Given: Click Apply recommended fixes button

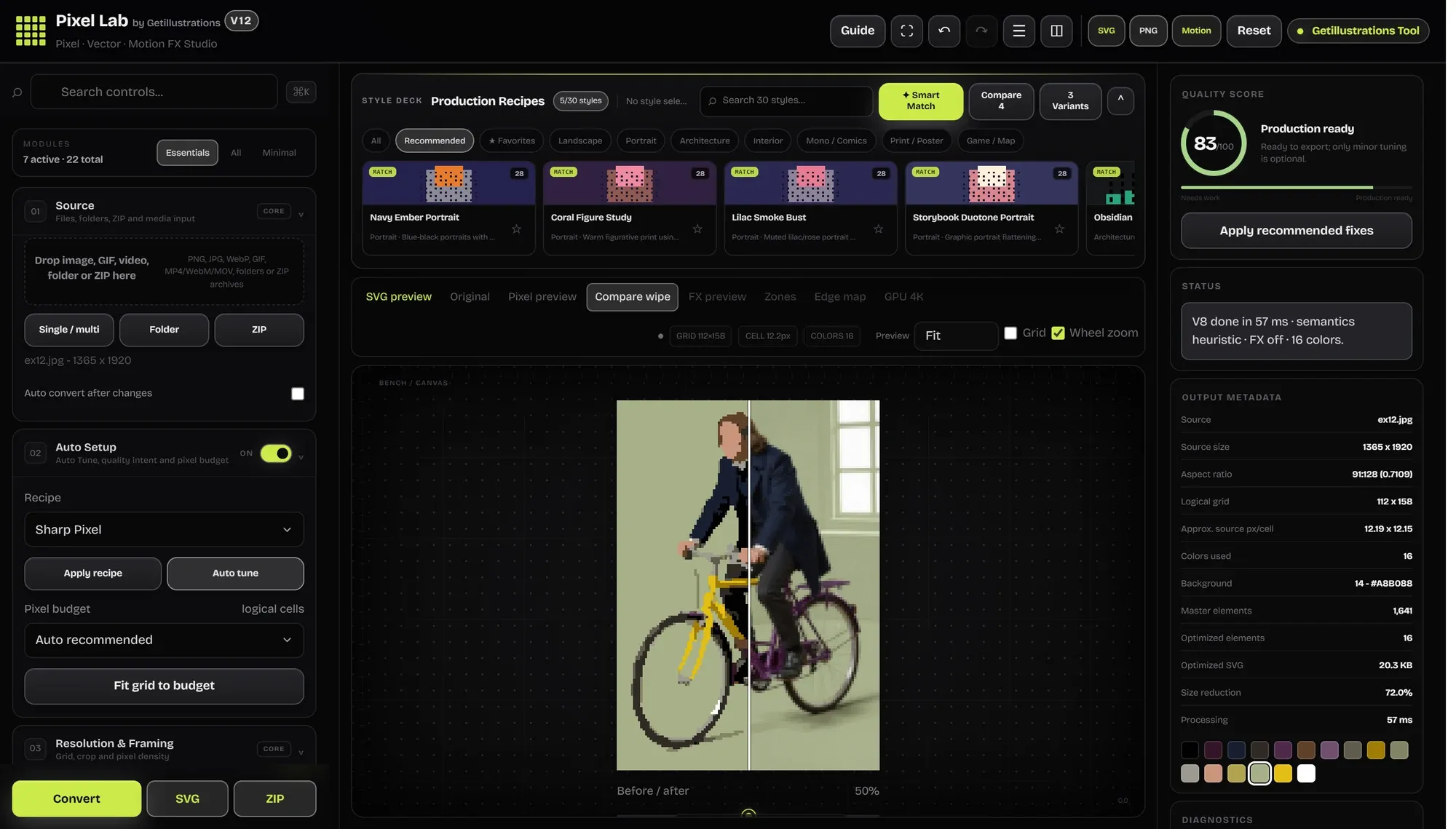Looking at the screenshot, I should click(x=1296, y=231).
